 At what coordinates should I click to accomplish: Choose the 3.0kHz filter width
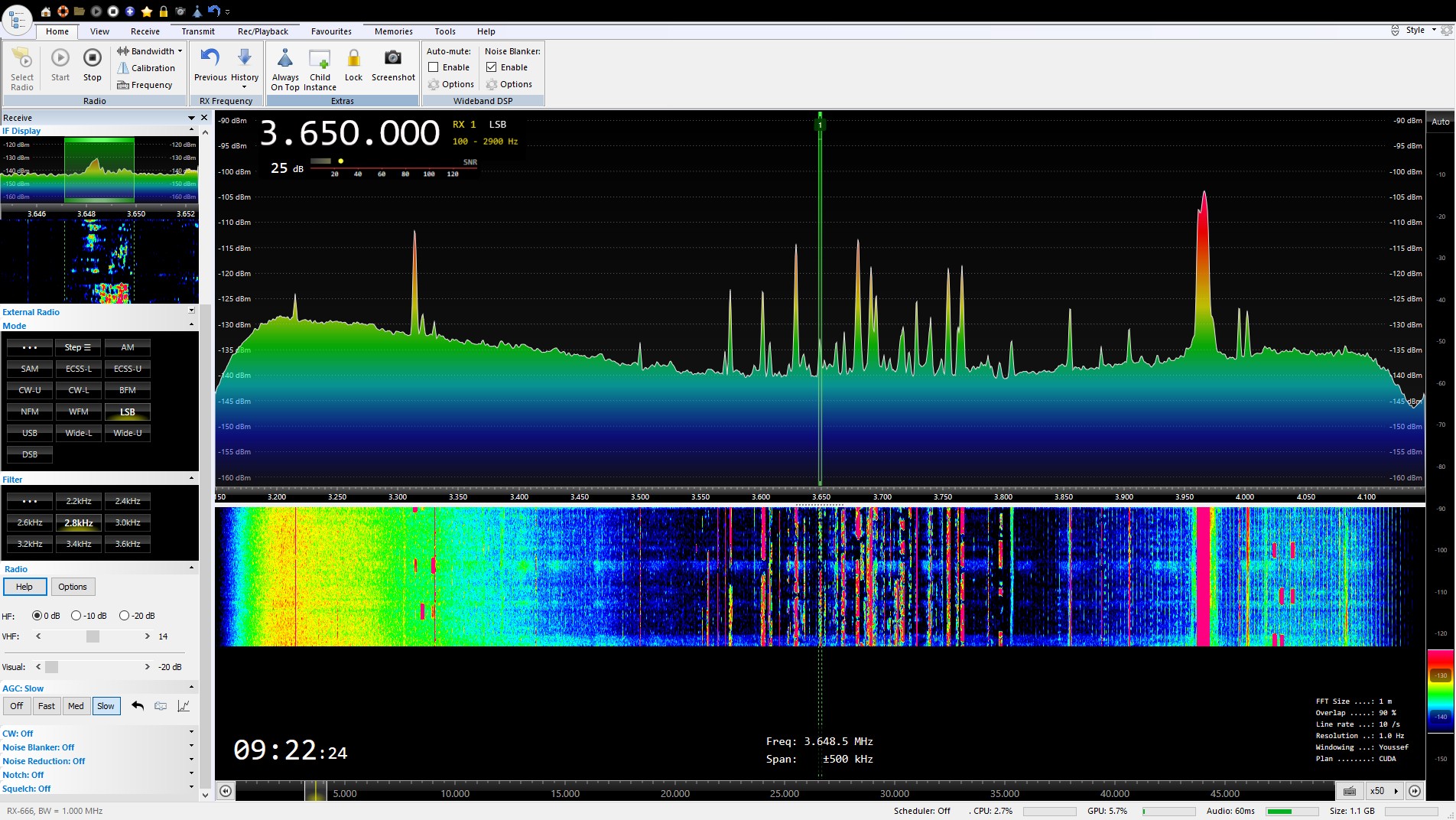point(127,522)
